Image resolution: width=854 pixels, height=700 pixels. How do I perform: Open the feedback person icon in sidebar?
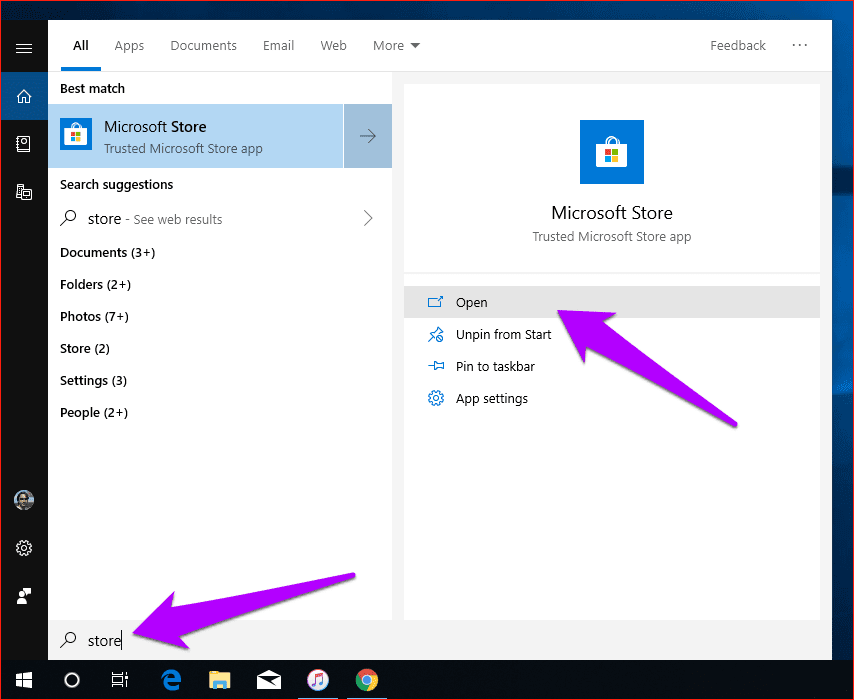pyautogui.click(x=23, y=595)
